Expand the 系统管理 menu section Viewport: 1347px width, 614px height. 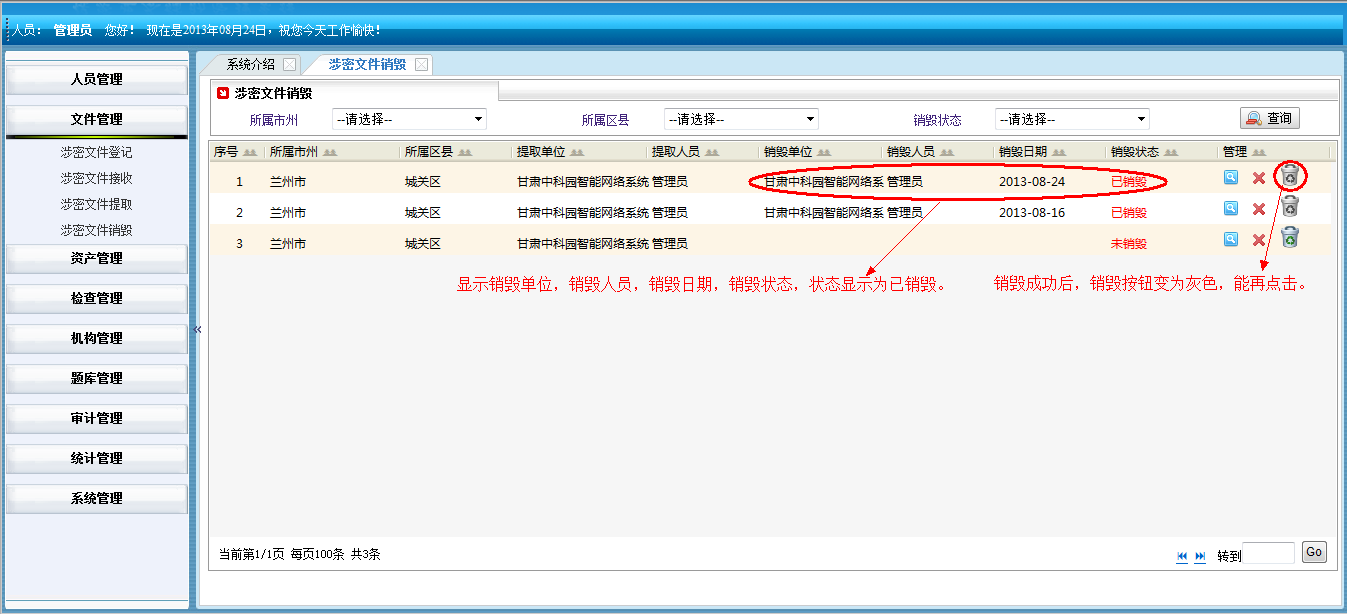tap(97, 498)
